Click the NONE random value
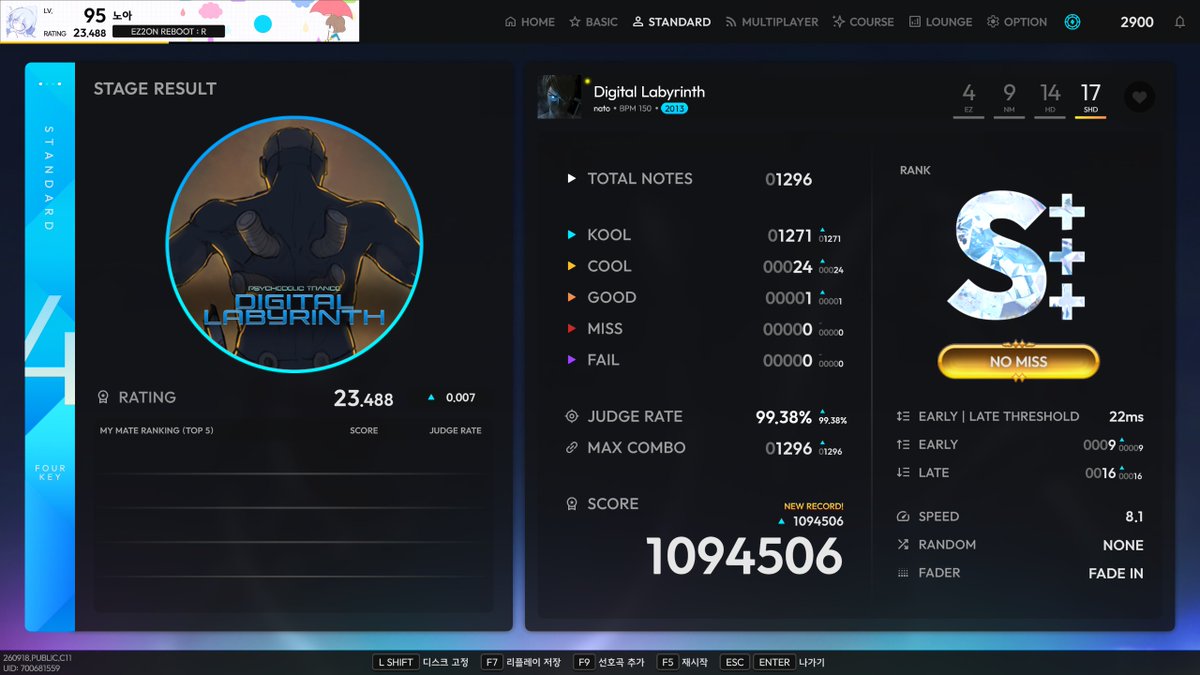This screenshot has height=675, width=1200. pyautogui.click(x=1123, y=545)
